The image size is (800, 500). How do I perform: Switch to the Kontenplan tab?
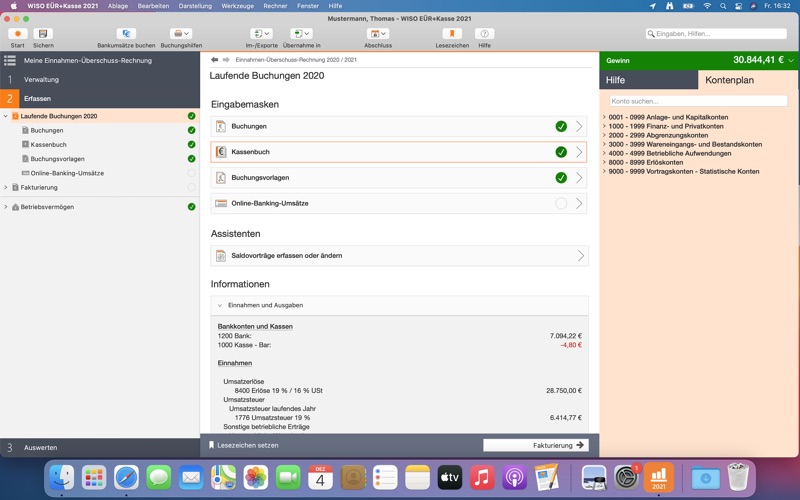point(747,80)
